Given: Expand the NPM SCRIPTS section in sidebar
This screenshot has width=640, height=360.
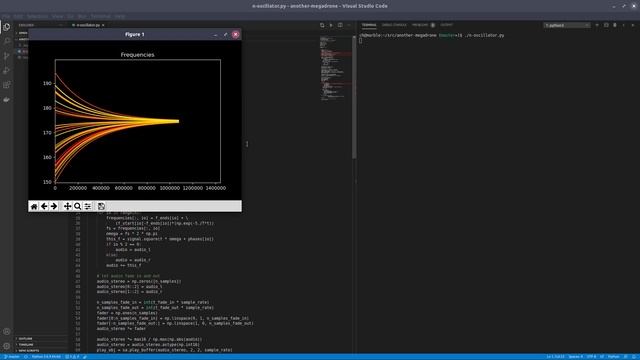Looking at the screenshot, I should (41, 351).
